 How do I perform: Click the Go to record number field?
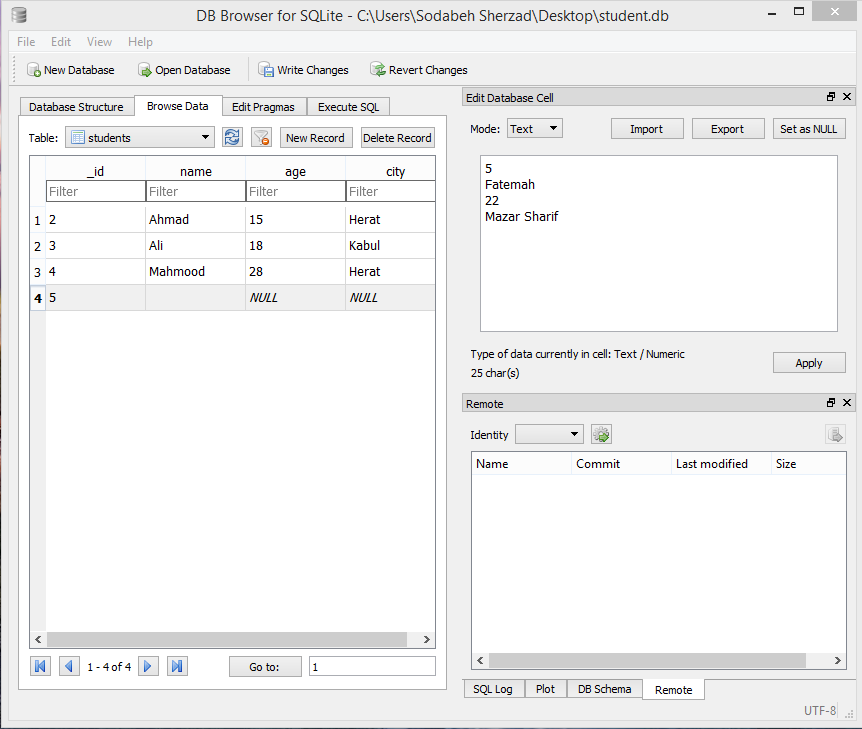tap(372, 666)
